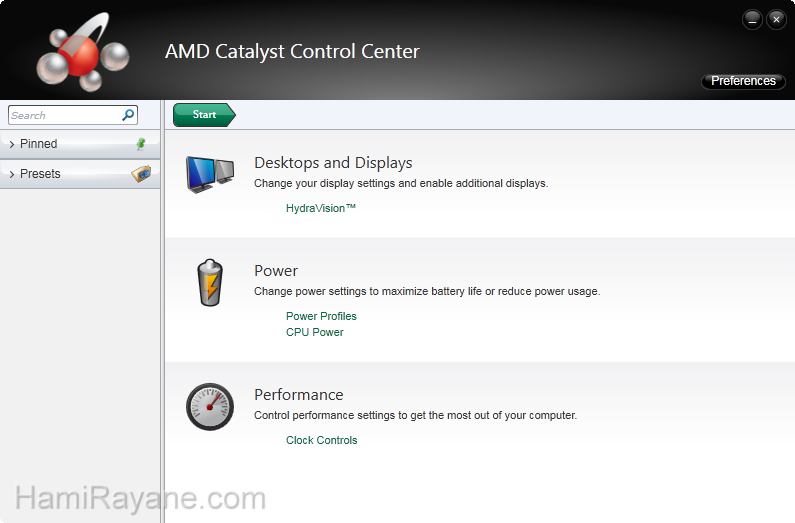Select the Performance heading
The height and width of the screenshot is (523, 795).
click(298, 395)
